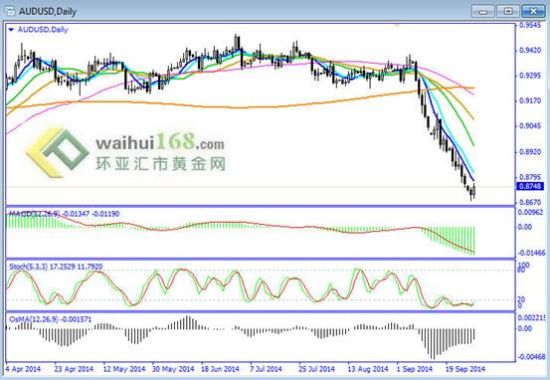This screenshot has height=380, width=550.
Task: Click the 0.8670 price axis value
Action: point(530,202)
